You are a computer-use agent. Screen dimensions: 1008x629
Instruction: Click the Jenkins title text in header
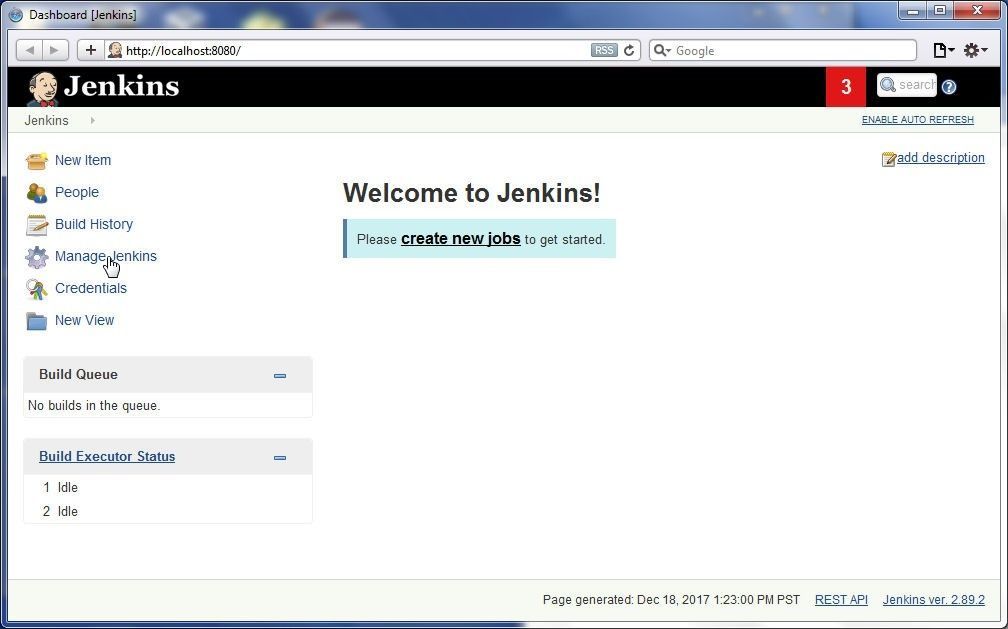coord(122,86)
